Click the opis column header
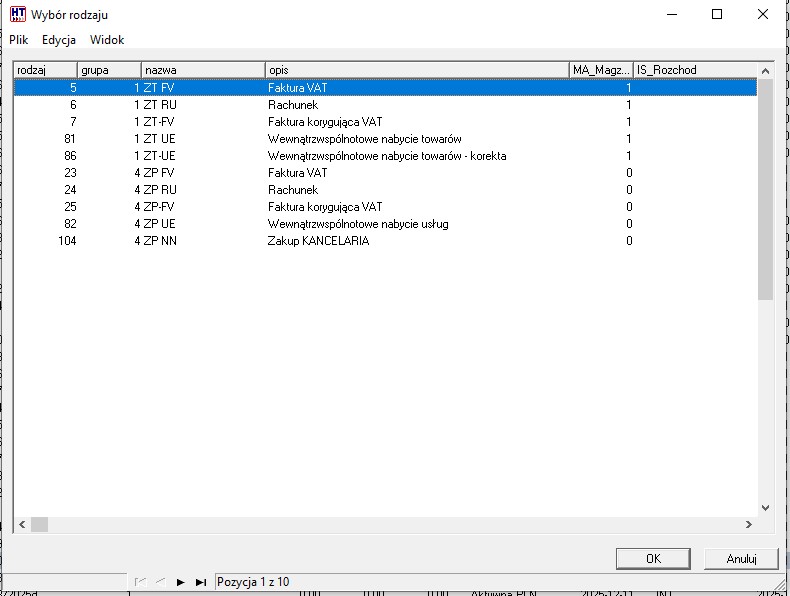 [416, 70]
